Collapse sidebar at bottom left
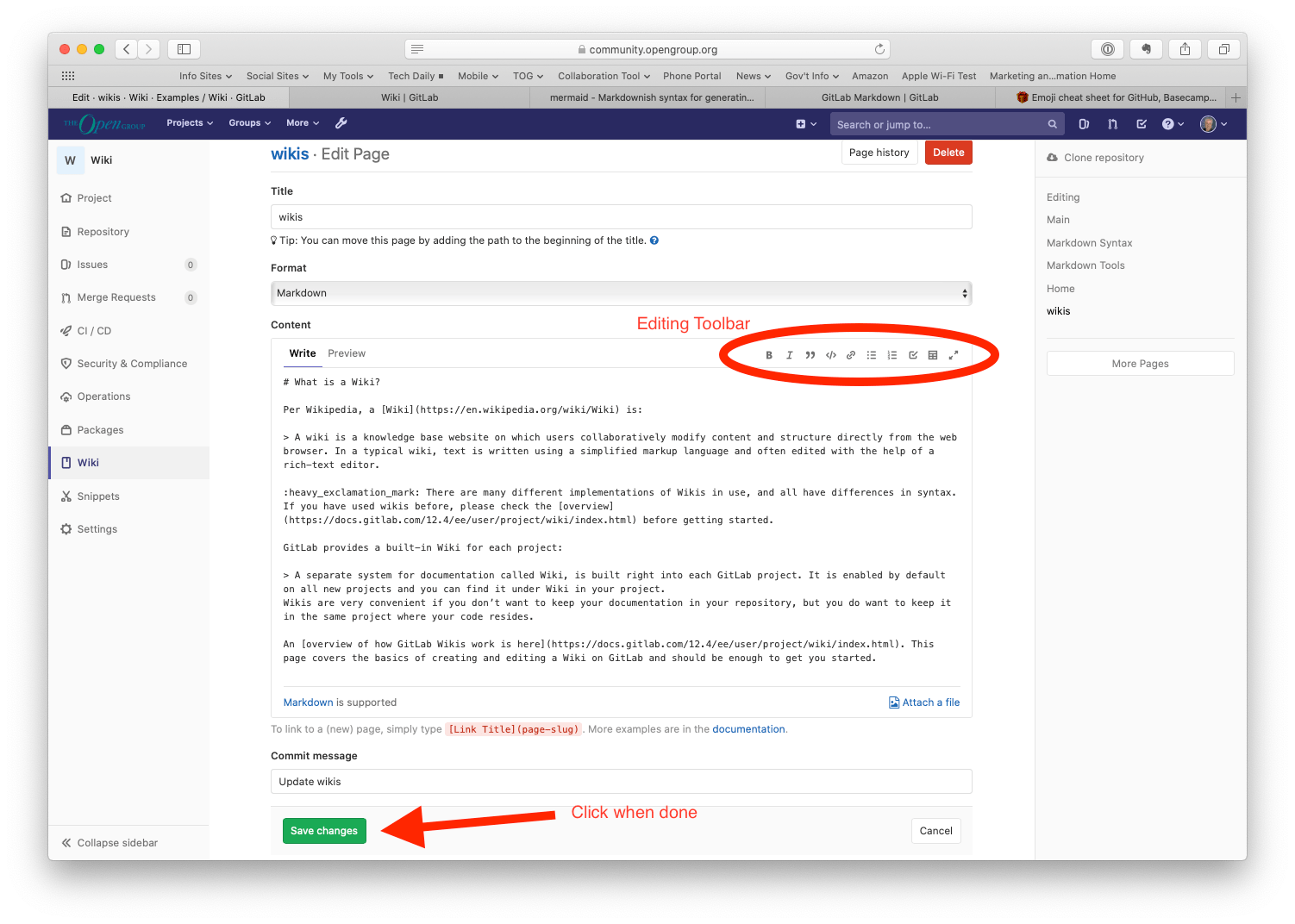This screenshot has width=1295, height=924. pyautogui.click(x=109, y=843)
